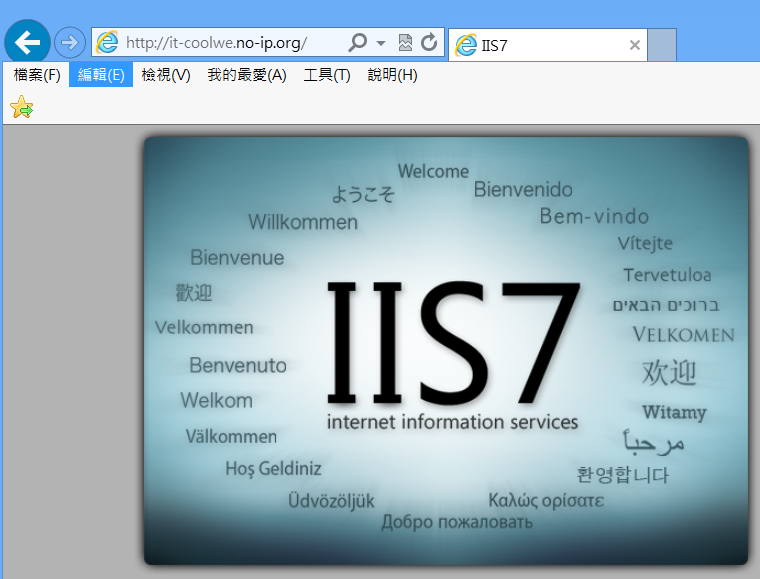Open a new tab with blank tab button
760x579 pixels.
662,45
